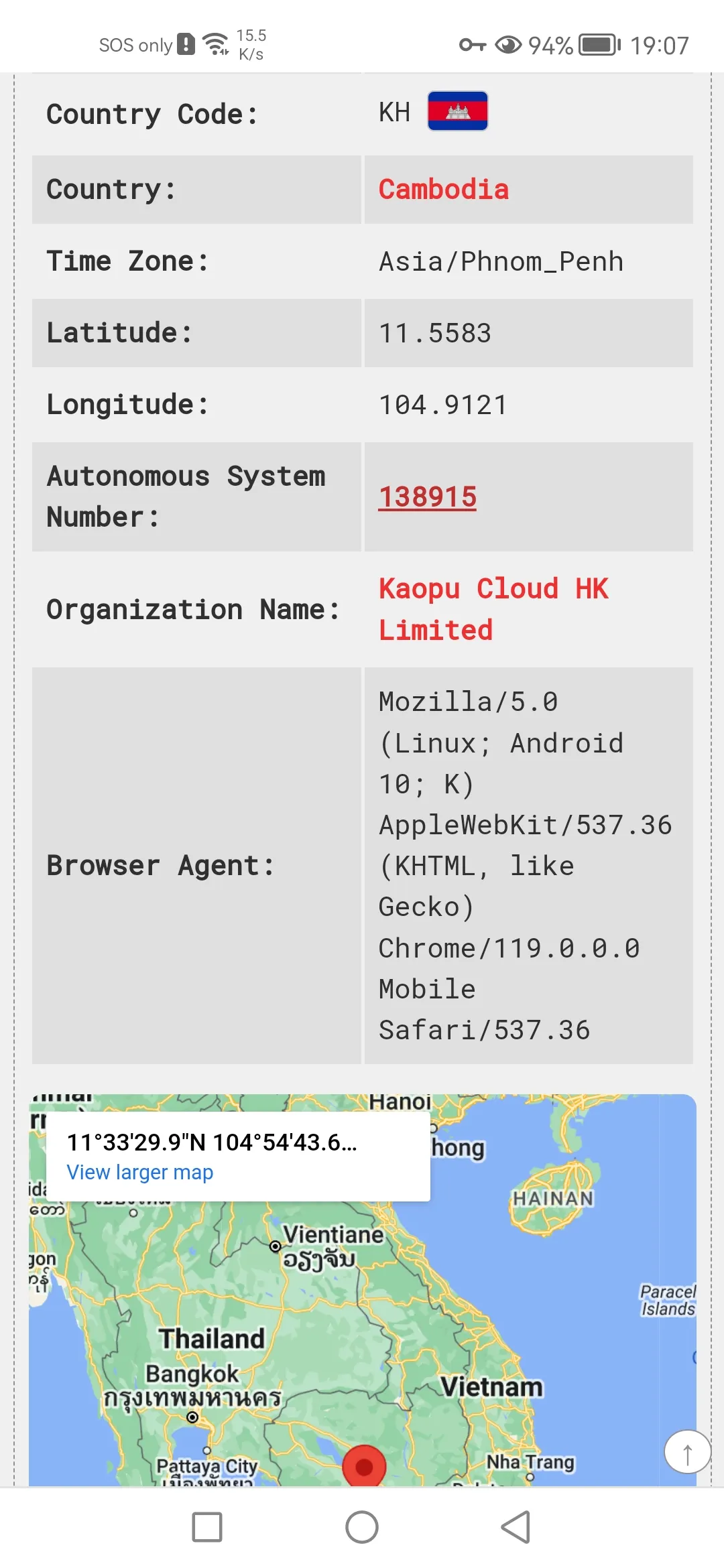The height and width of the screenshot is (1568, 724).
Task: Go back with the triangle navigation button
Action: 516,1527
